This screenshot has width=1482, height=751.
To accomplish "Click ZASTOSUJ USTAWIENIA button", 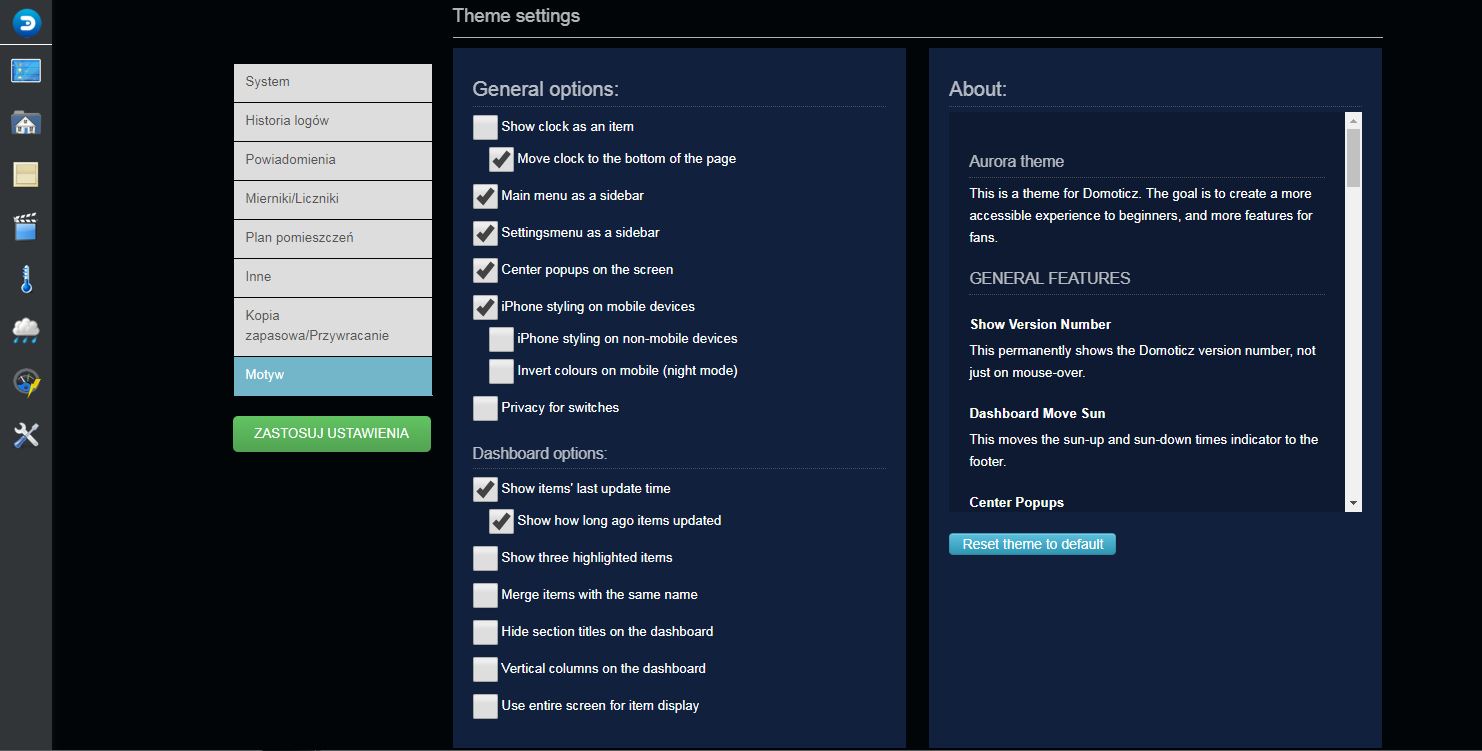I will [332, 434].
